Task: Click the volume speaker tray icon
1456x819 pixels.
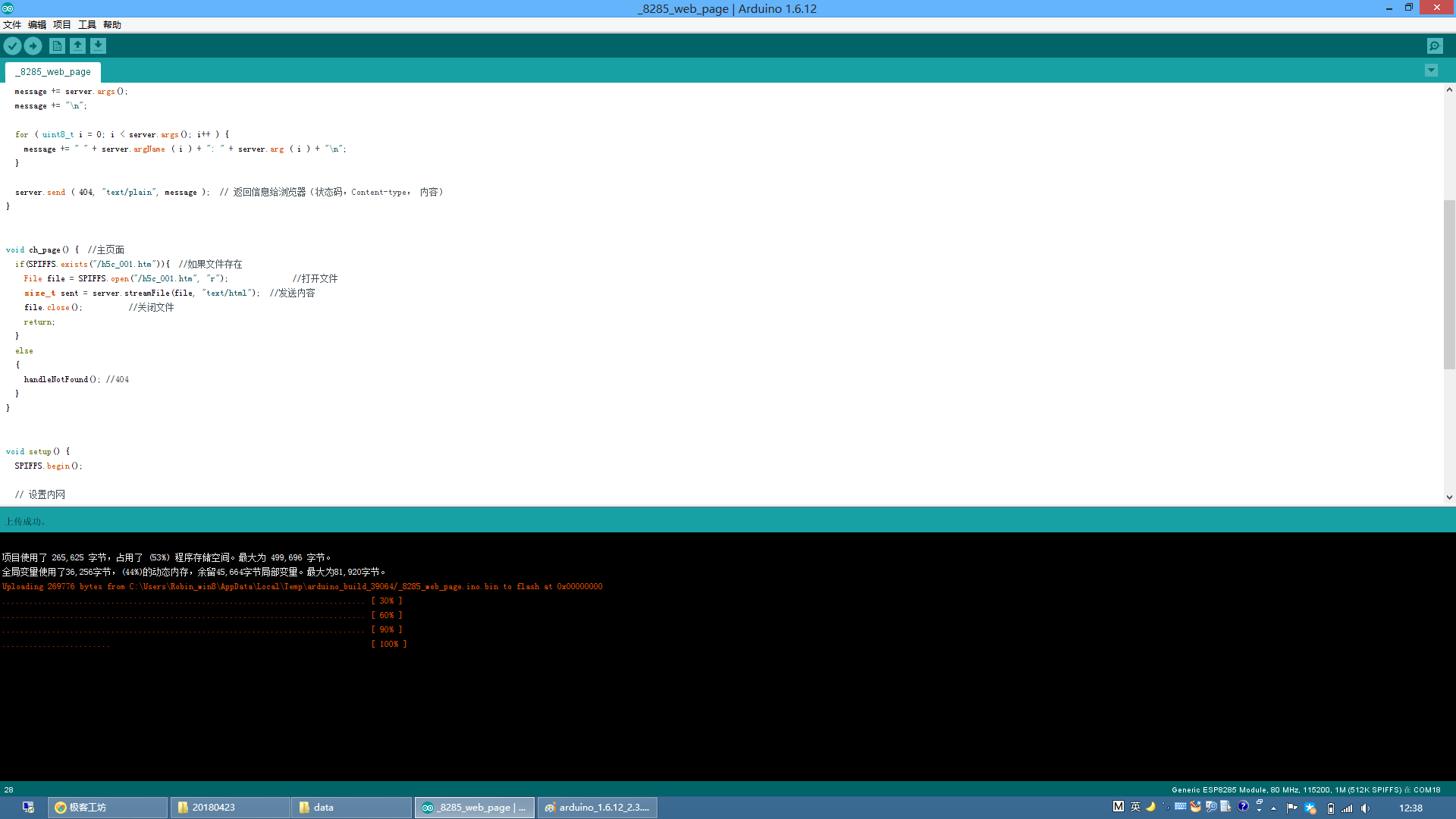Action: pyautogui.click(x=1366, y=808)
